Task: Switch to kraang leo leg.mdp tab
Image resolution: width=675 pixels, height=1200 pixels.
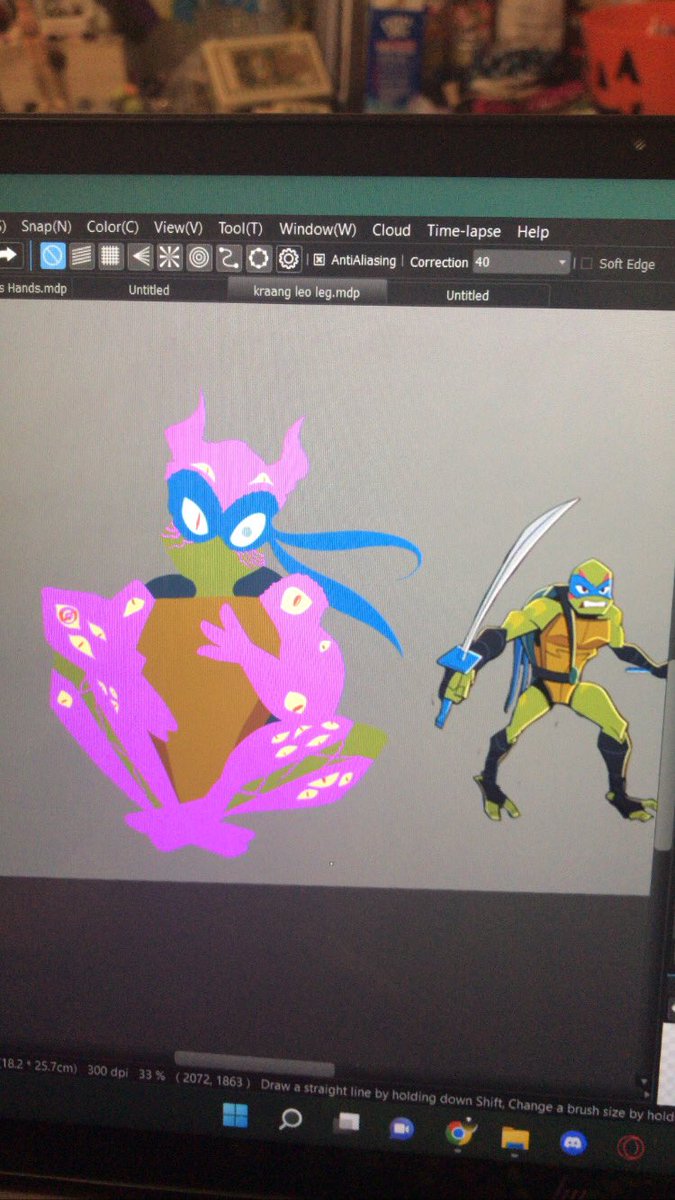Action: coord(306,291)
